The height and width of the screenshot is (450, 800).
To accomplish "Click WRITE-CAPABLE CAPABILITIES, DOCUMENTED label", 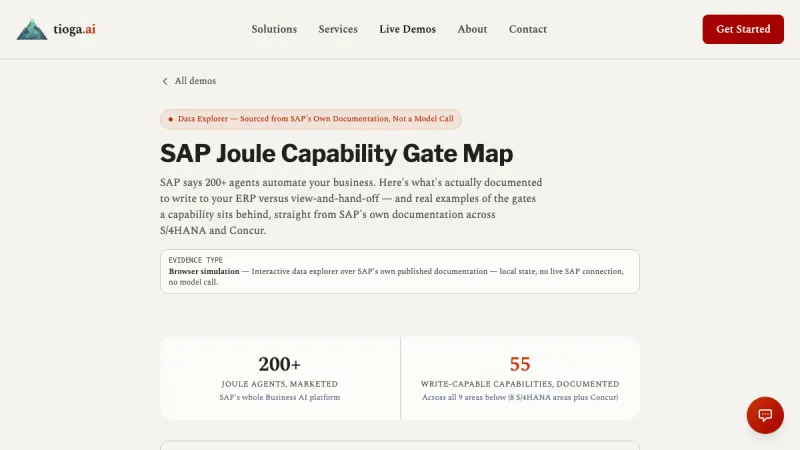I will pyautogui.click(x=520, y=384).
